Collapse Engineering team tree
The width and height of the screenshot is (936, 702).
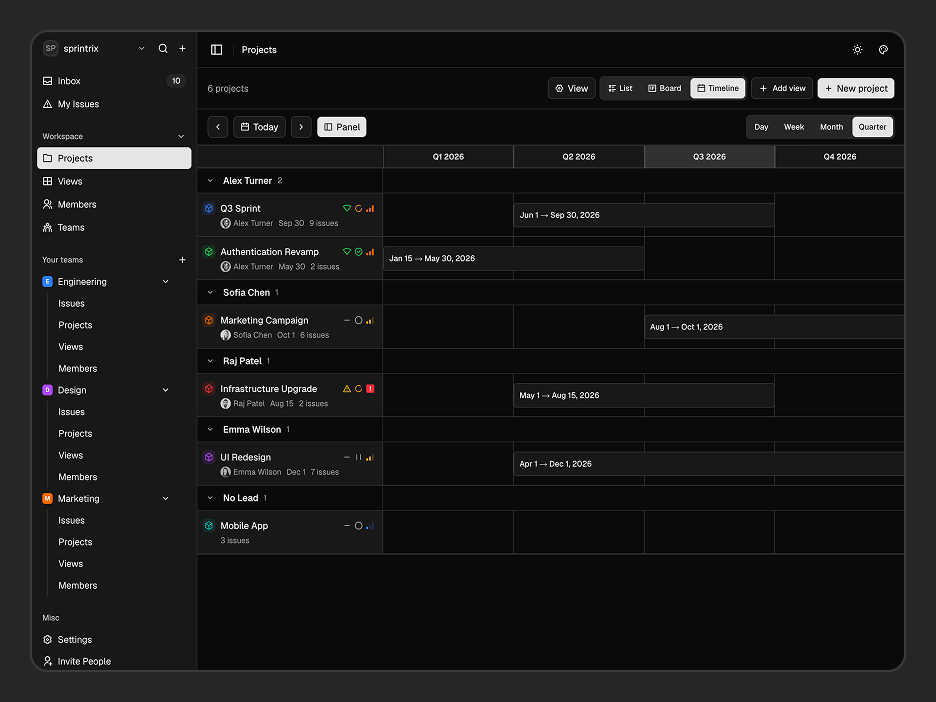pos(166,282)
